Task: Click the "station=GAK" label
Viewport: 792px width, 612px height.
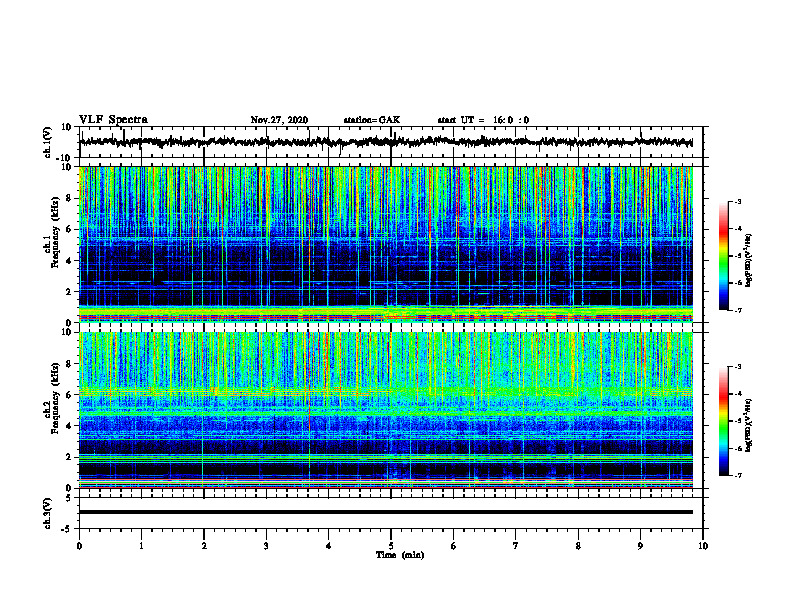Action: pyautogui.click(x=372, y=120)
